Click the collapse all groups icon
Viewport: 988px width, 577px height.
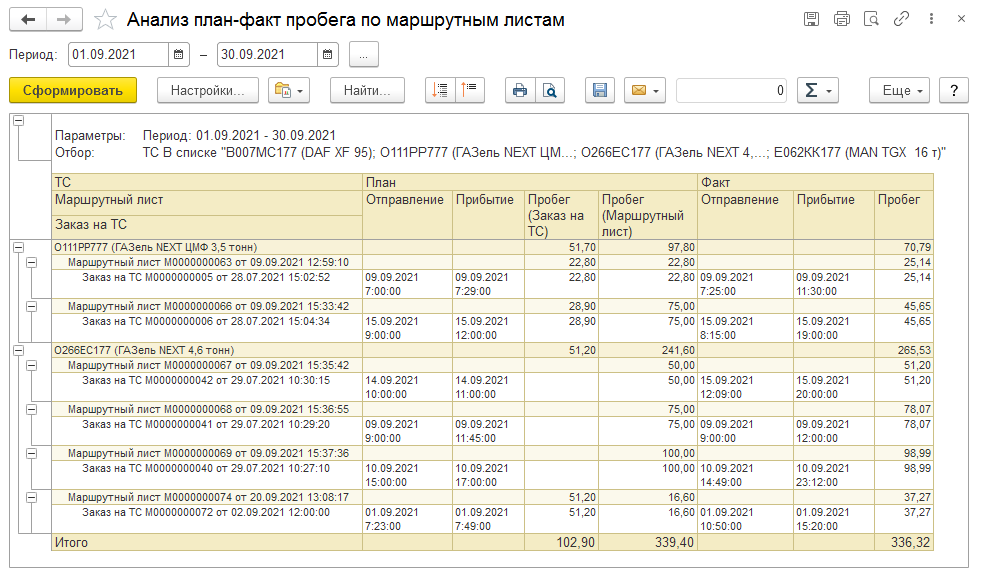[x=469, y=90]
